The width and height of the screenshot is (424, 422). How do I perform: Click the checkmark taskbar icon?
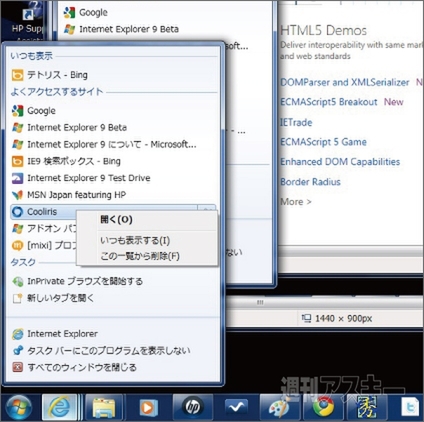point(236,407)
